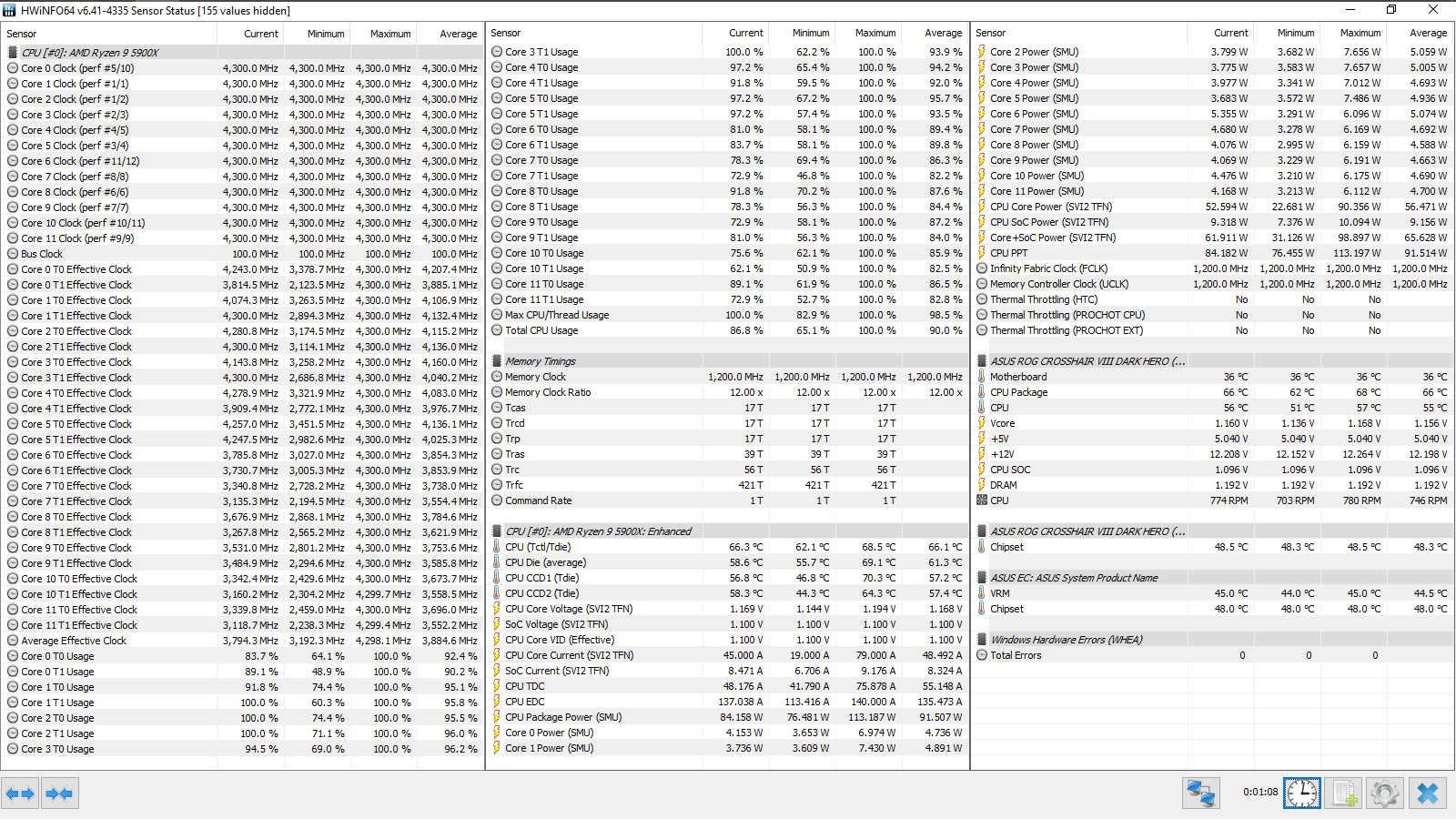This screenshot has height=819, width=1456.
Task: Click the '4,243.0 MHz' effective clock value
Action: tap(250, 269)
